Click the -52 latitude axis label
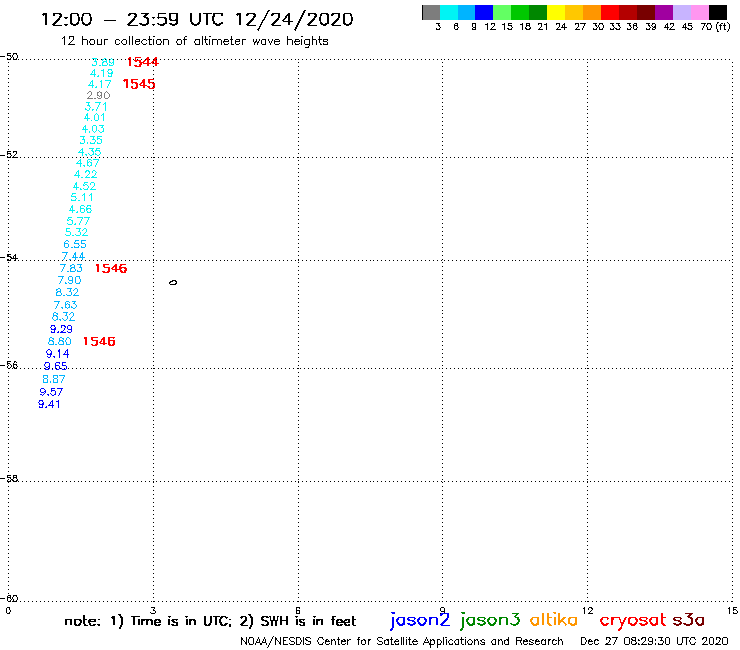The width and height of the screenshot is (740, 650). pos(9,155)
